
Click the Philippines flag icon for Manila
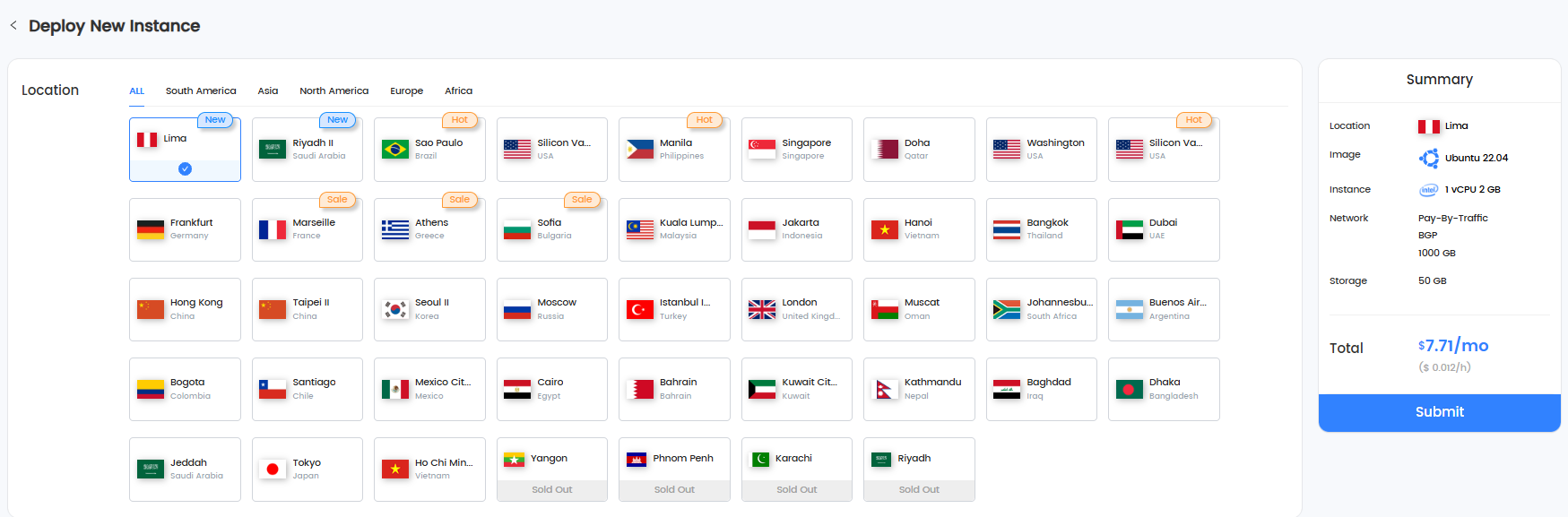639,150
